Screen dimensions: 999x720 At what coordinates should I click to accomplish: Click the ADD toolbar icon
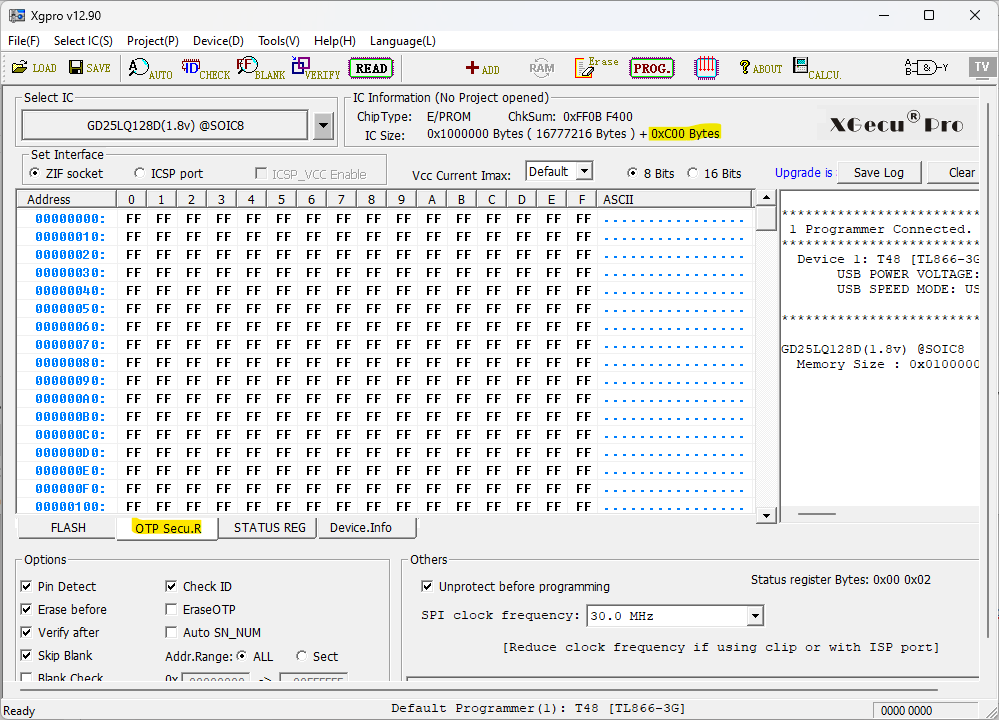pyautogui.click(x=483, y=68)
